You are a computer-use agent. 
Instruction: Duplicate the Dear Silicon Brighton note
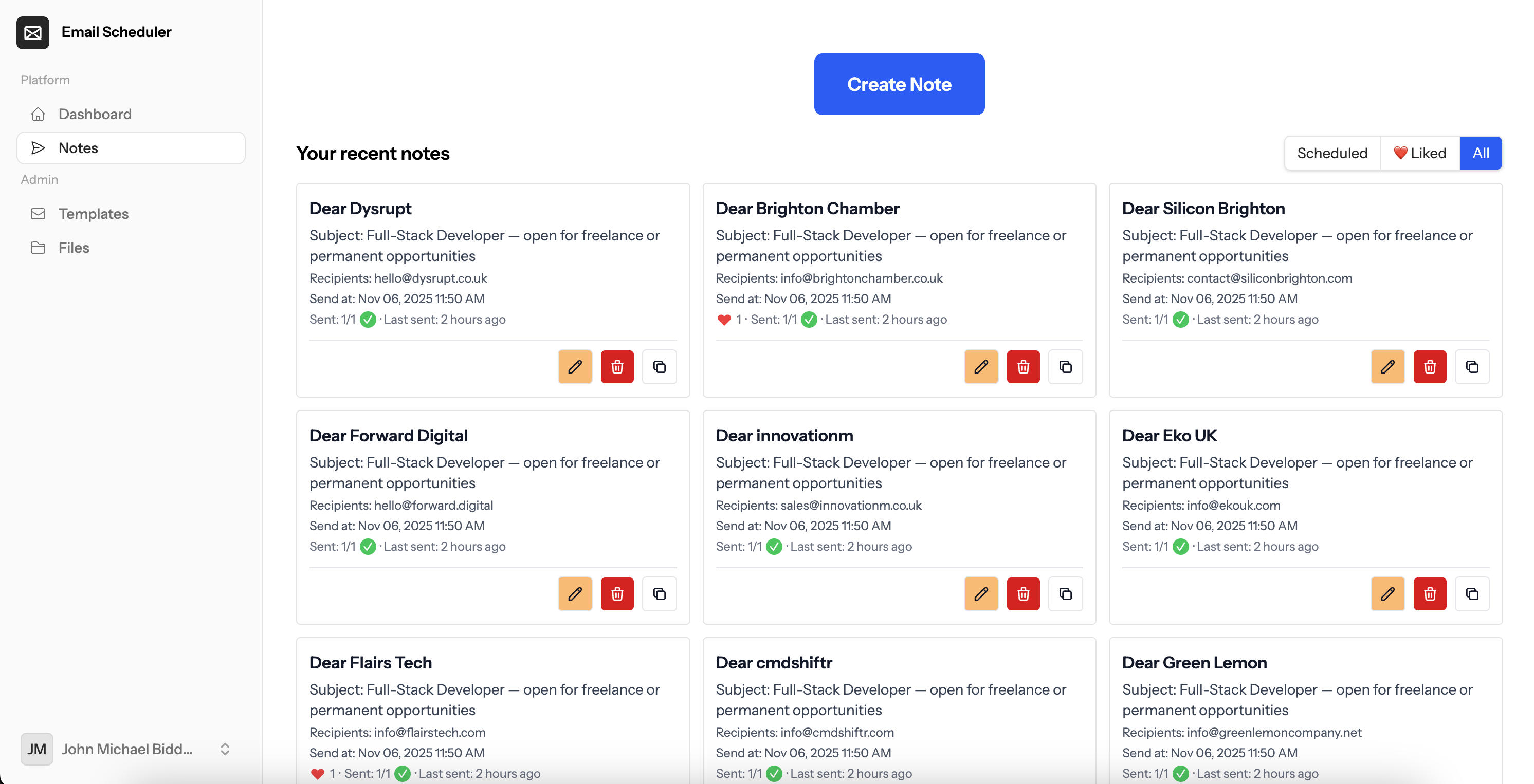[1471, 367]
